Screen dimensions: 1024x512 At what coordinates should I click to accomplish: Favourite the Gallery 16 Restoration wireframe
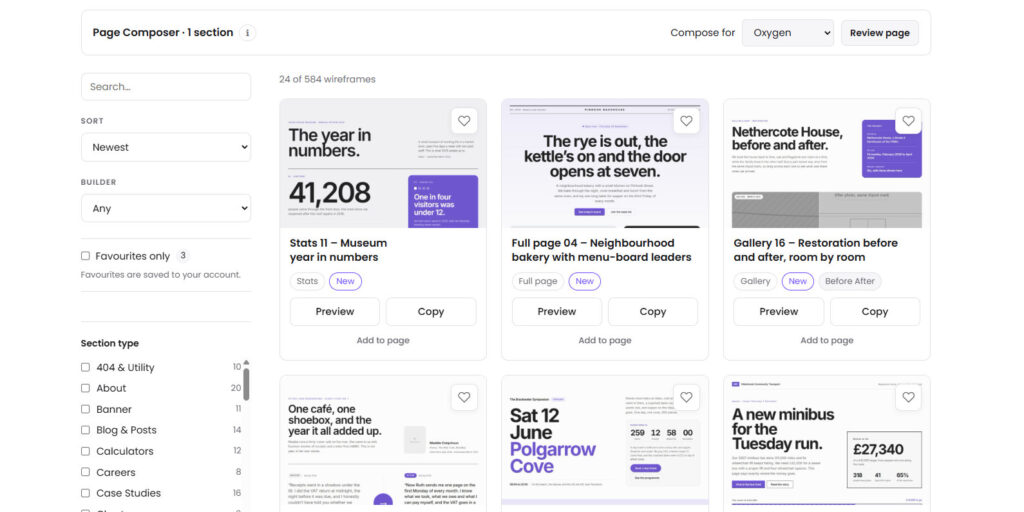point(908,121)
